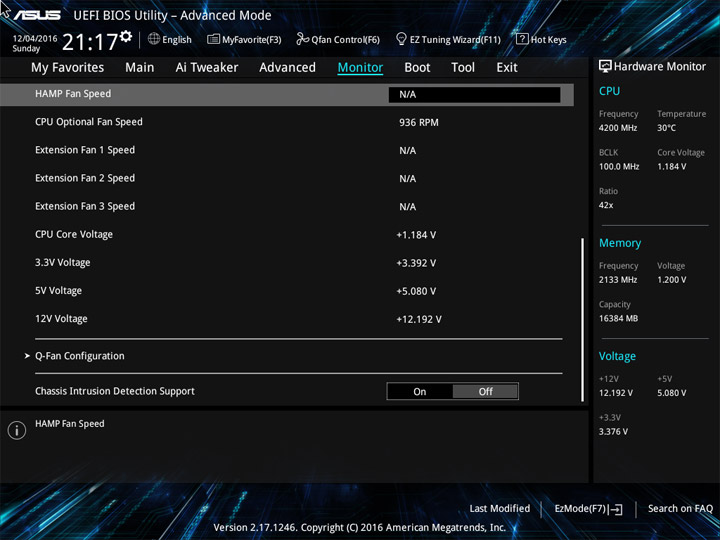720x540 pixels.
Task: Launch EZ Tuning Wizard(F11)
Action: [455, 40]
